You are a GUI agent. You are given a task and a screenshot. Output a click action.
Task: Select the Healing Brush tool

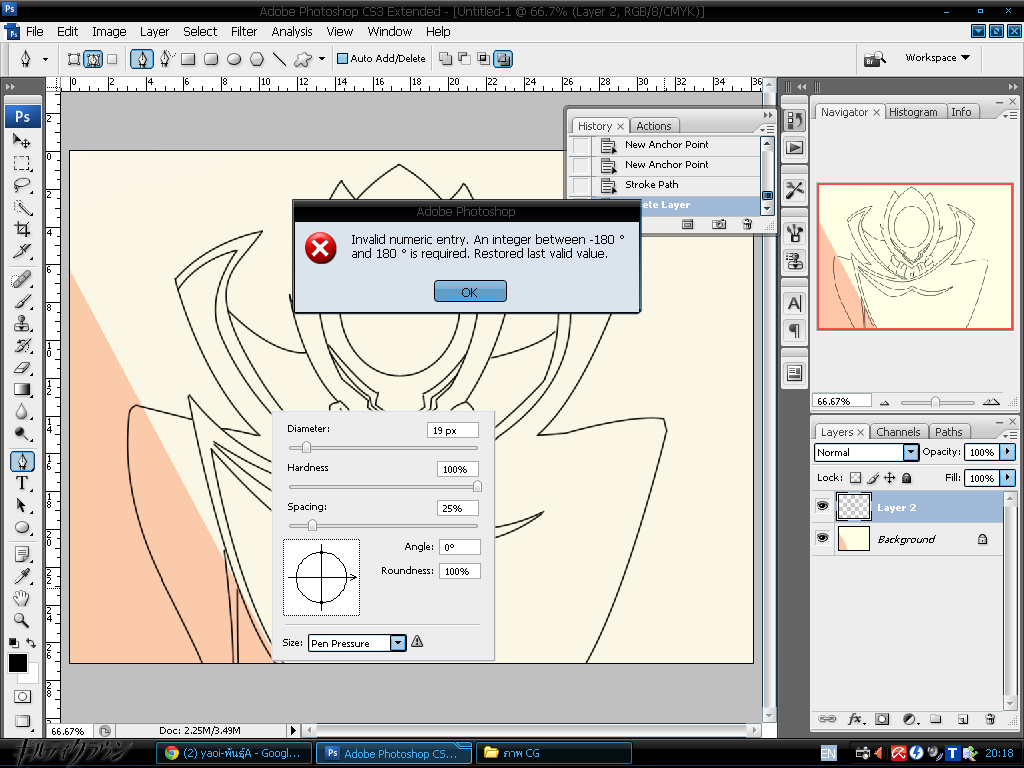pos(22,280)
